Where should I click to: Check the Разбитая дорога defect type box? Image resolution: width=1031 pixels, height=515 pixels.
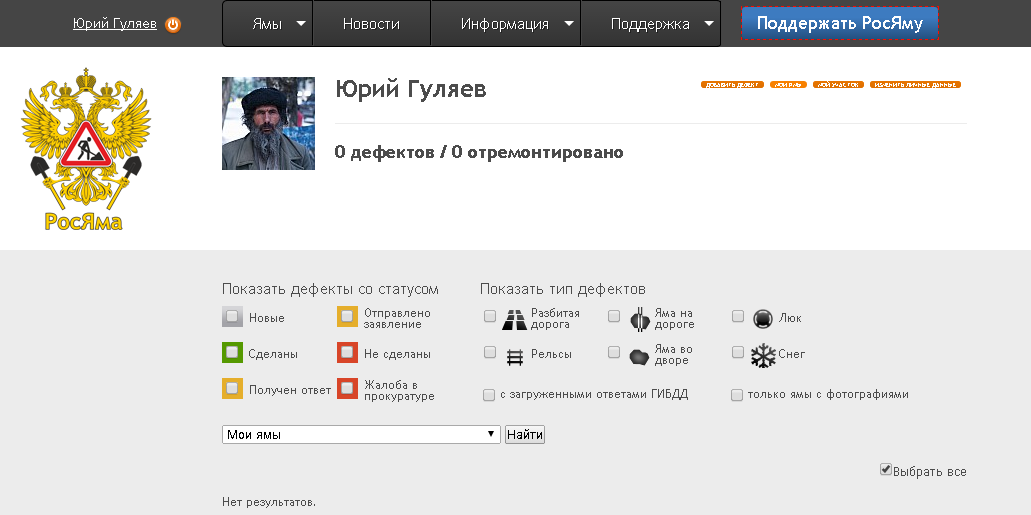[490, 316]
